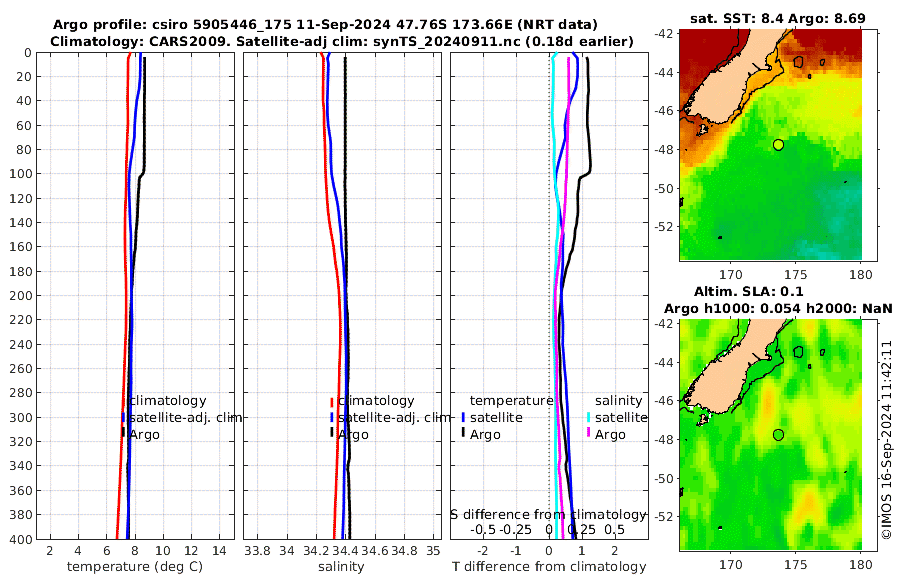Click temperature axis tick '14'
Viewport: 900px width, 580px height.
coord(219,551)
